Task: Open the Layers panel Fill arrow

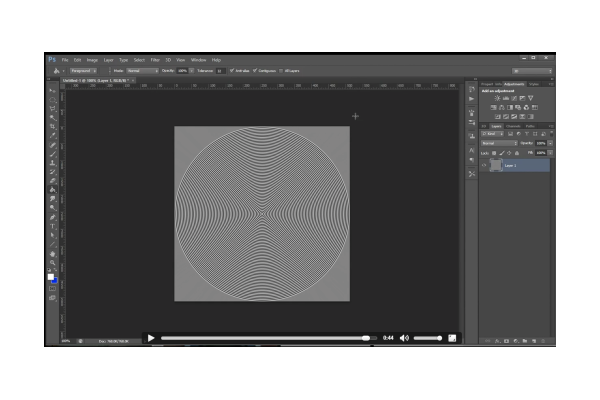Action: tap(550, 153)
